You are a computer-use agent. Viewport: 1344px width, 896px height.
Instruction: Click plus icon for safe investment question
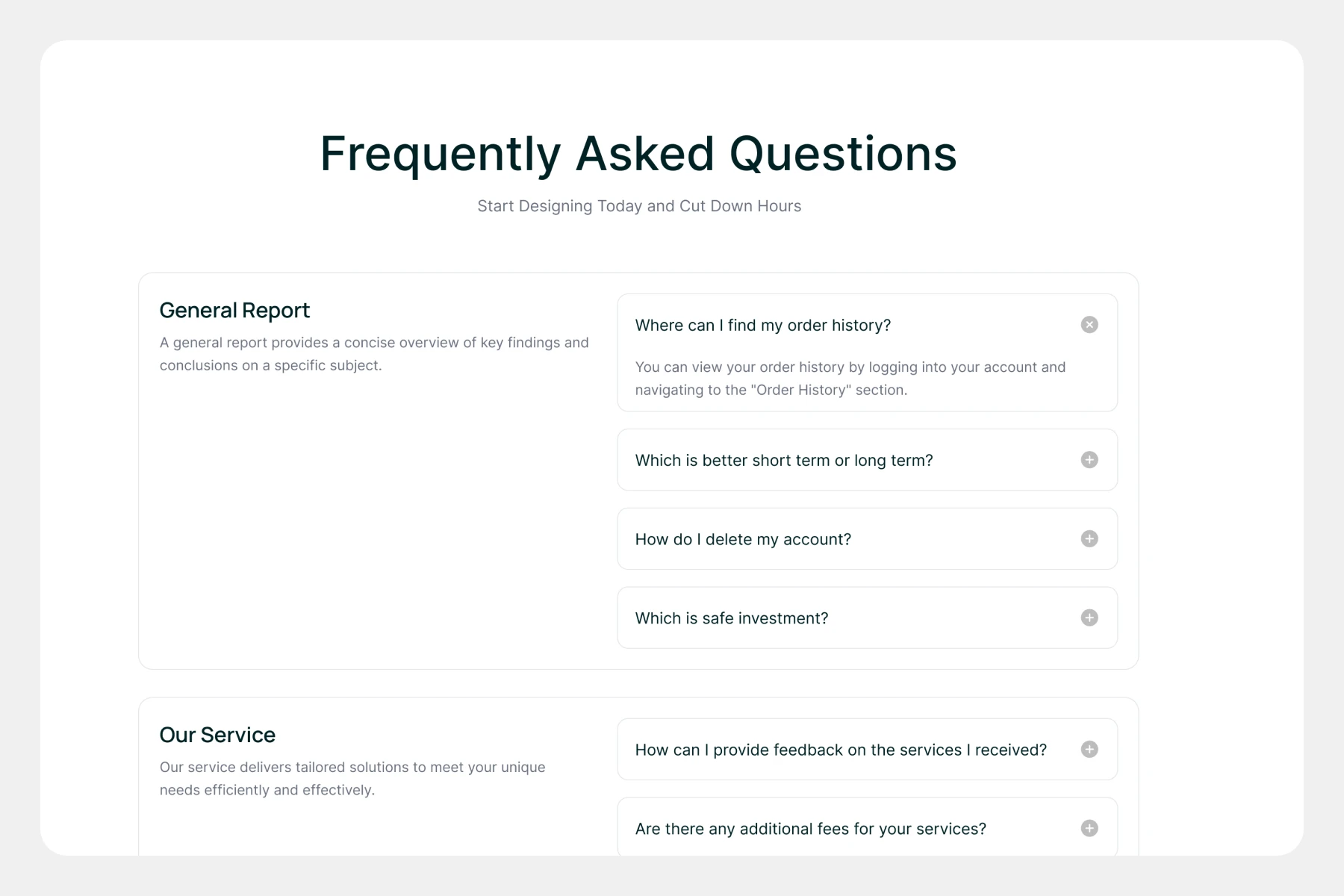tap(1089, 618)
